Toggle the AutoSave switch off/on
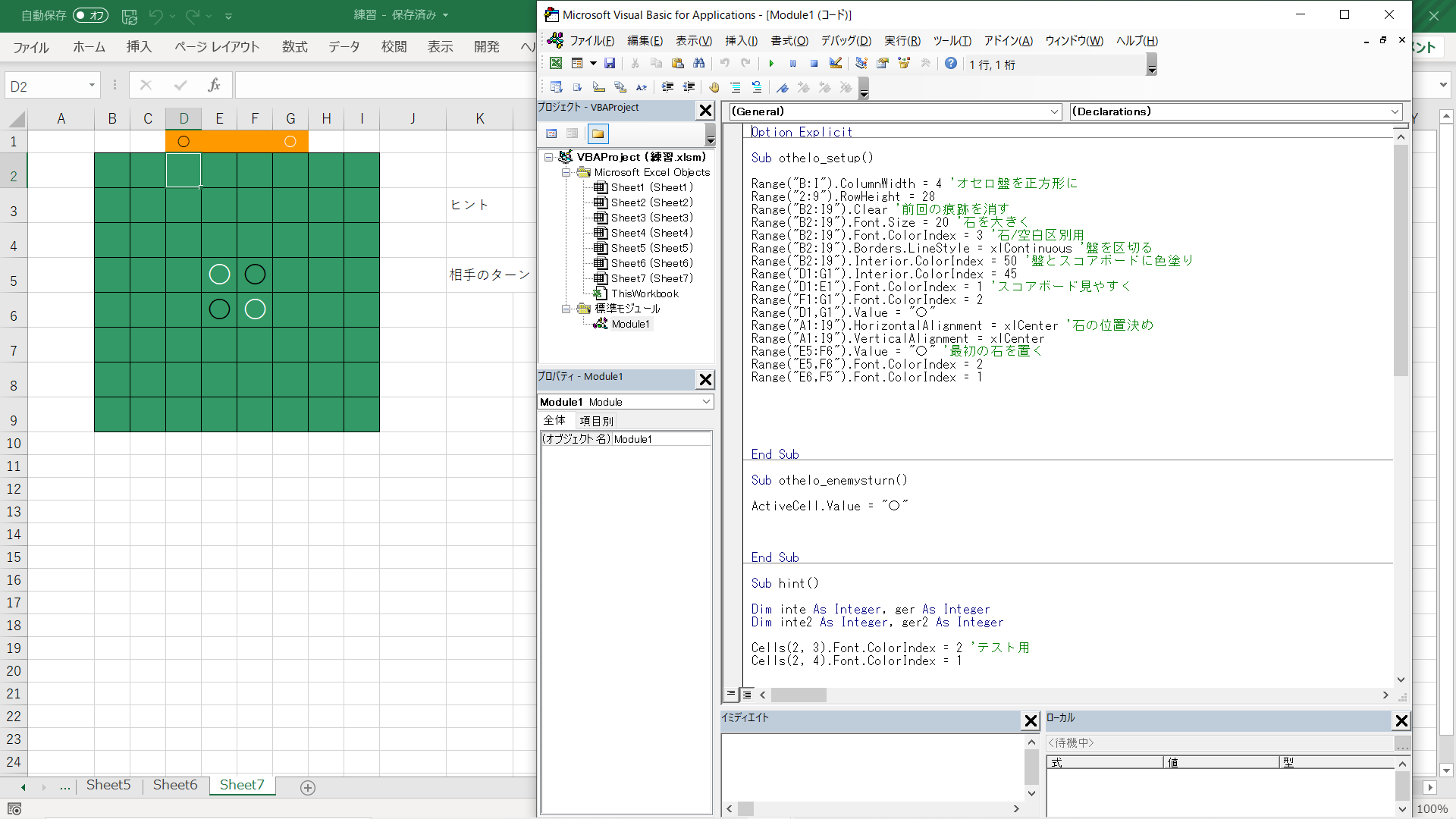 [91, 15]
